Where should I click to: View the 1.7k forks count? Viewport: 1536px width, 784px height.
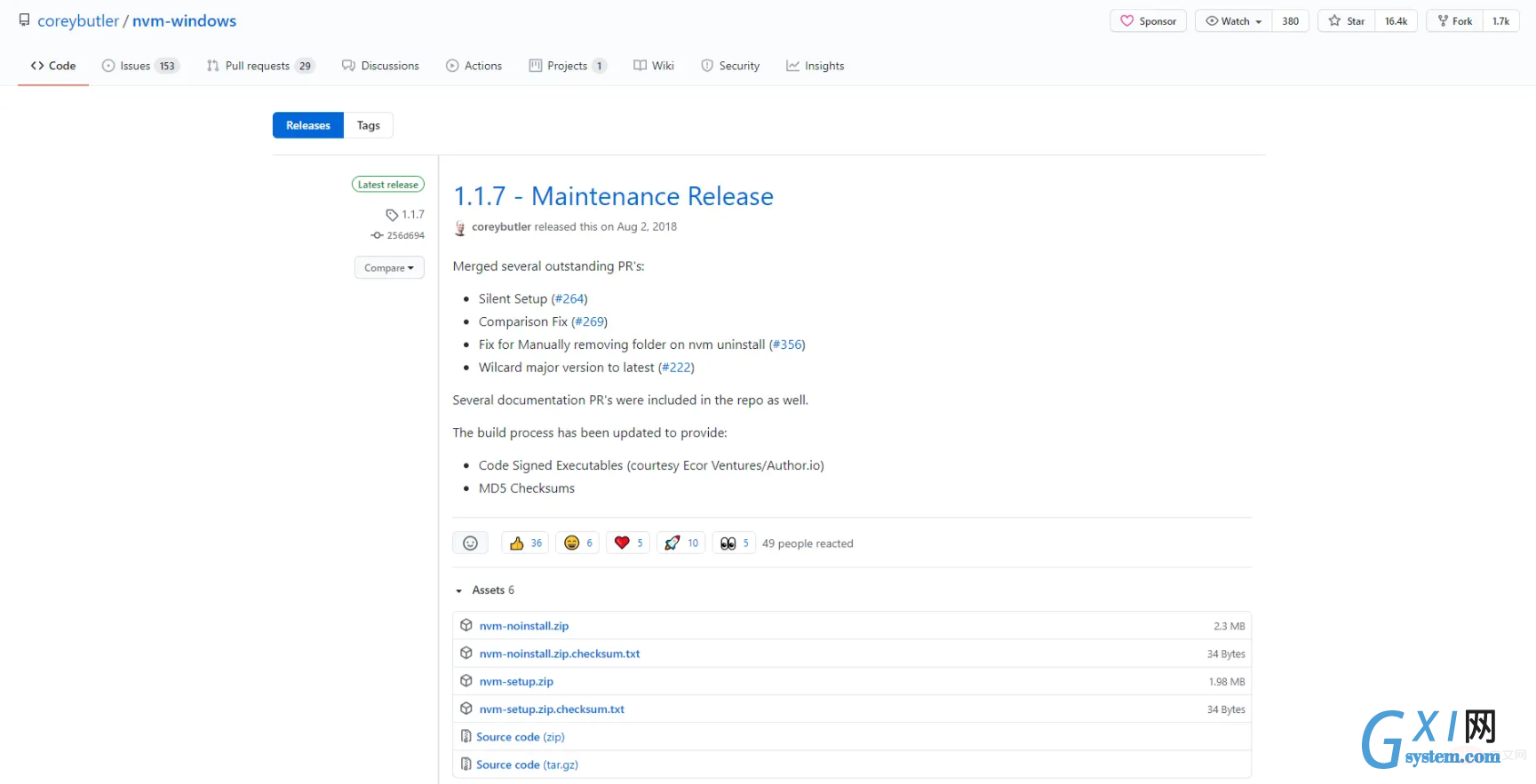click(x=1500, y=21)
